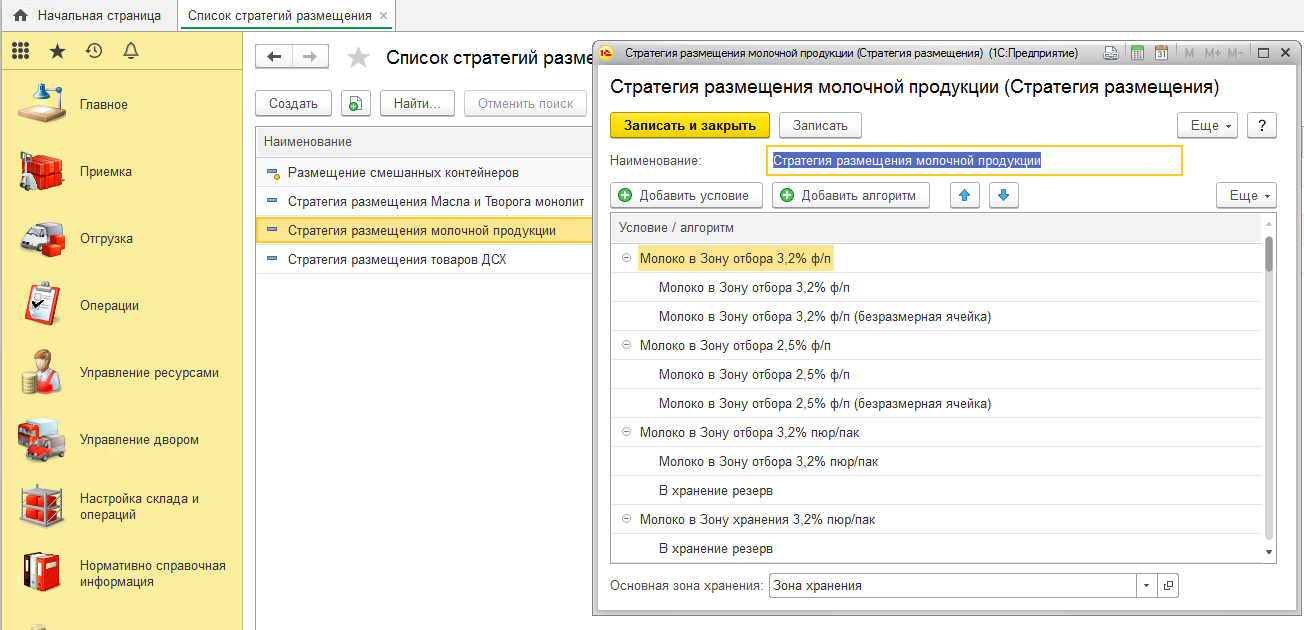Viewport: 1304px width, 630px height.
Task: Switch to the 'Начальная страница' tab
Action: click(88, 16)
